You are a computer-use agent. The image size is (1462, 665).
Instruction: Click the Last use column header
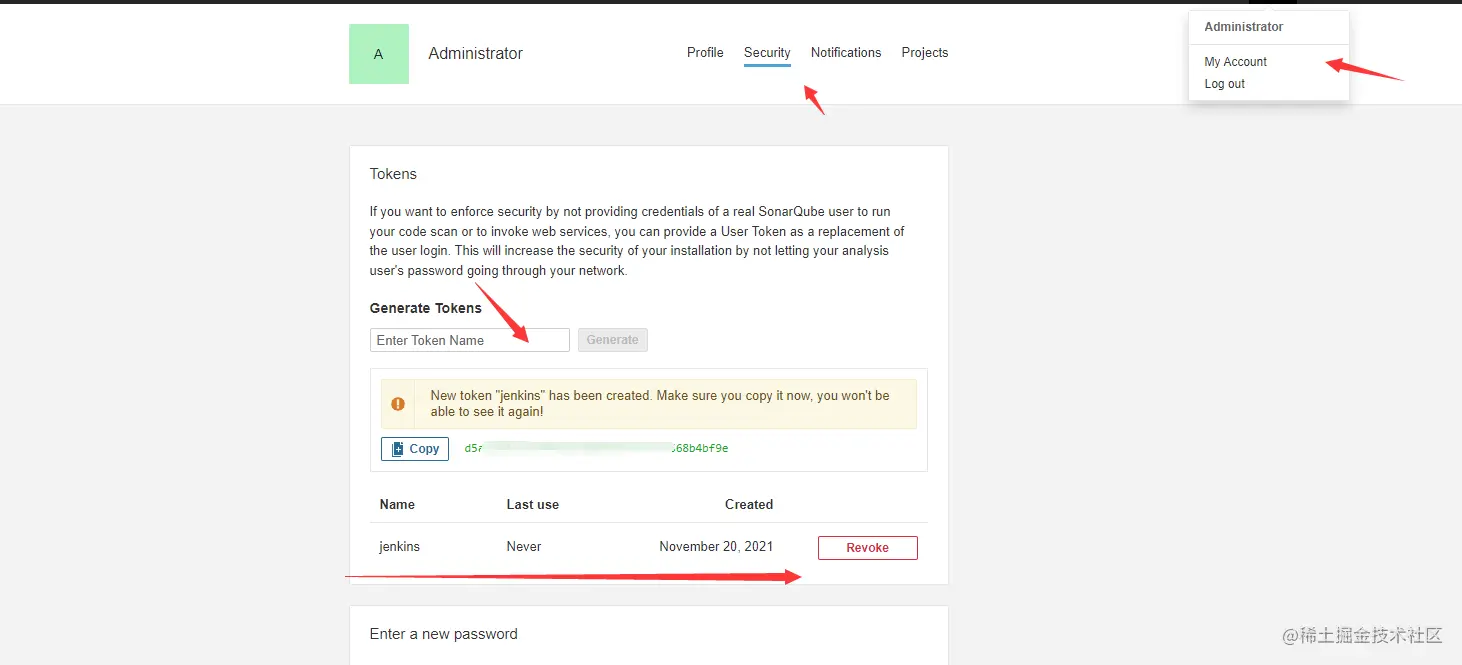coord(533,504)
